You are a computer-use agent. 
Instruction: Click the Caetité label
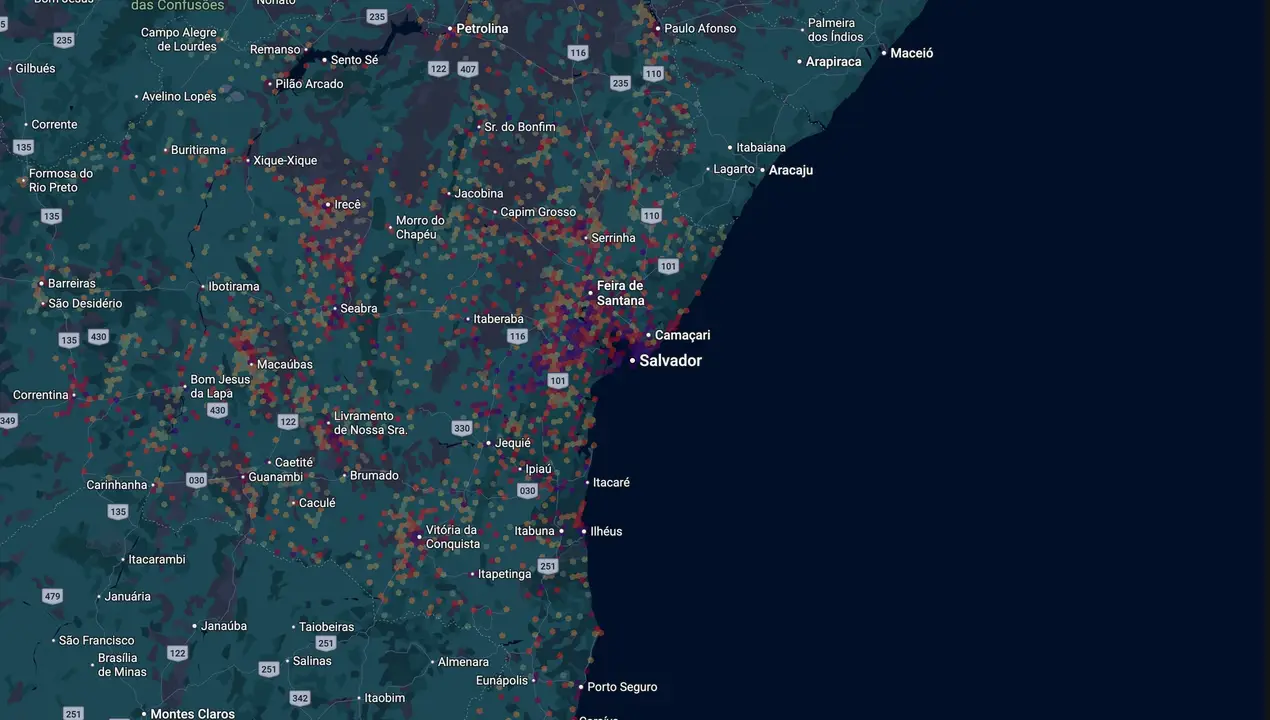point(294,463)
